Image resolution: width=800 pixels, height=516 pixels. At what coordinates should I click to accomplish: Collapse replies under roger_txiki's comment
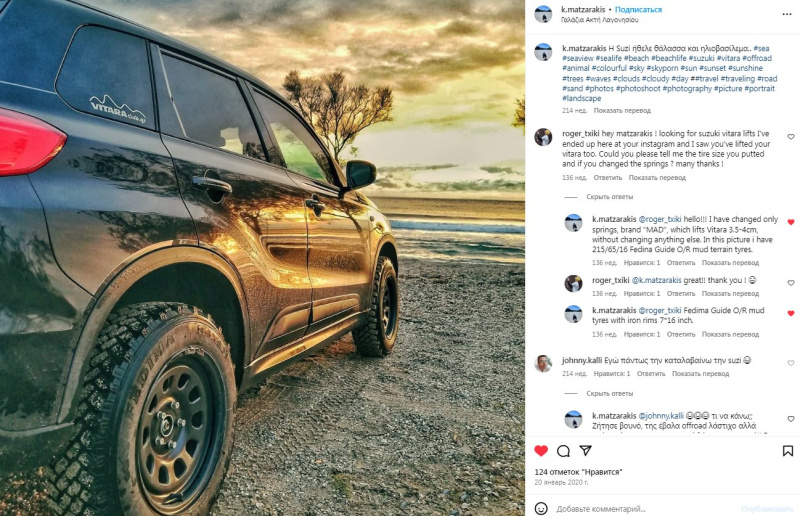coord(609,196)
